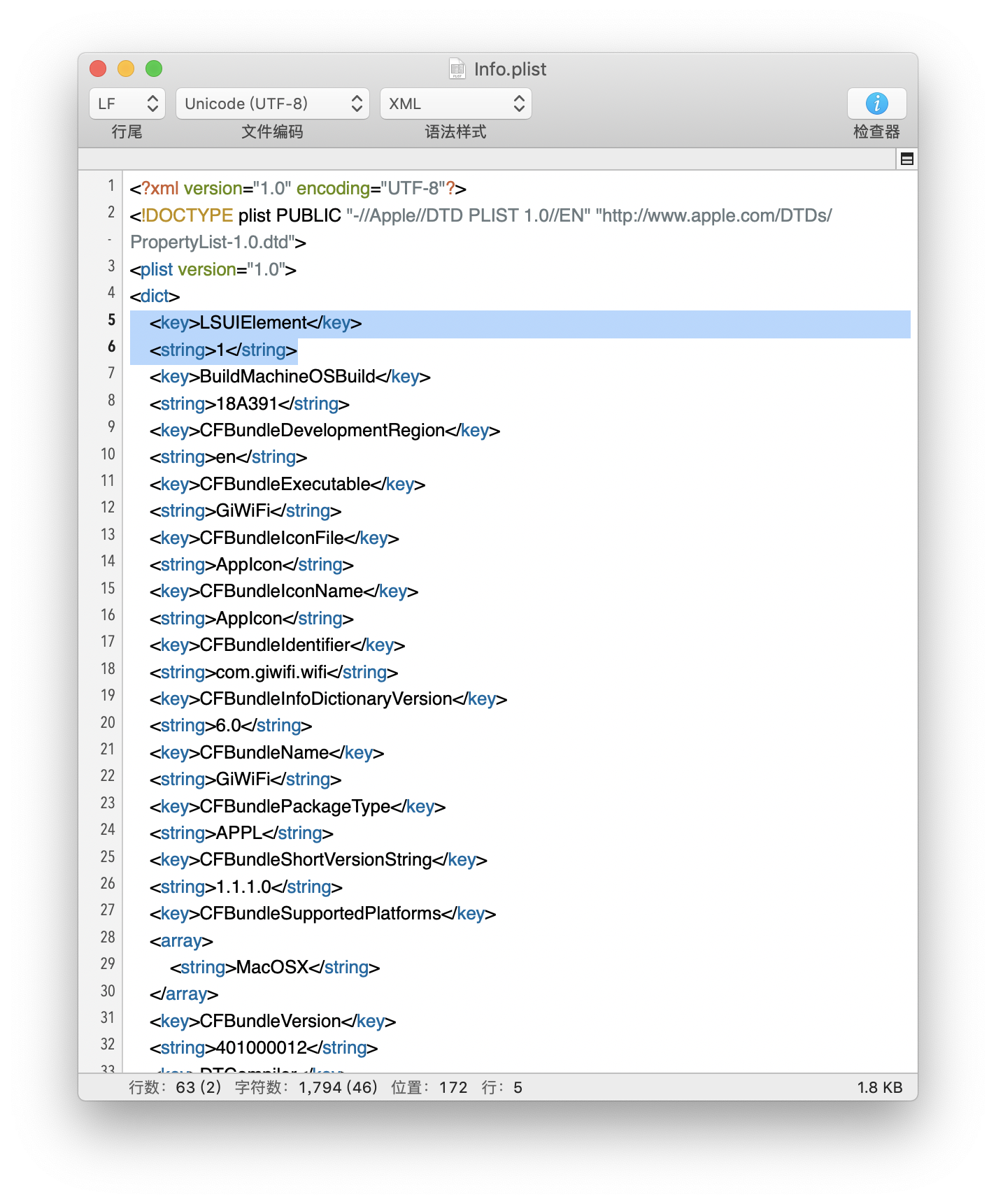996x1204 pixels.
Task: Click the CFBundleSupportedPlatforms key line
Action: pyautogui.click(x=322, y=914)
